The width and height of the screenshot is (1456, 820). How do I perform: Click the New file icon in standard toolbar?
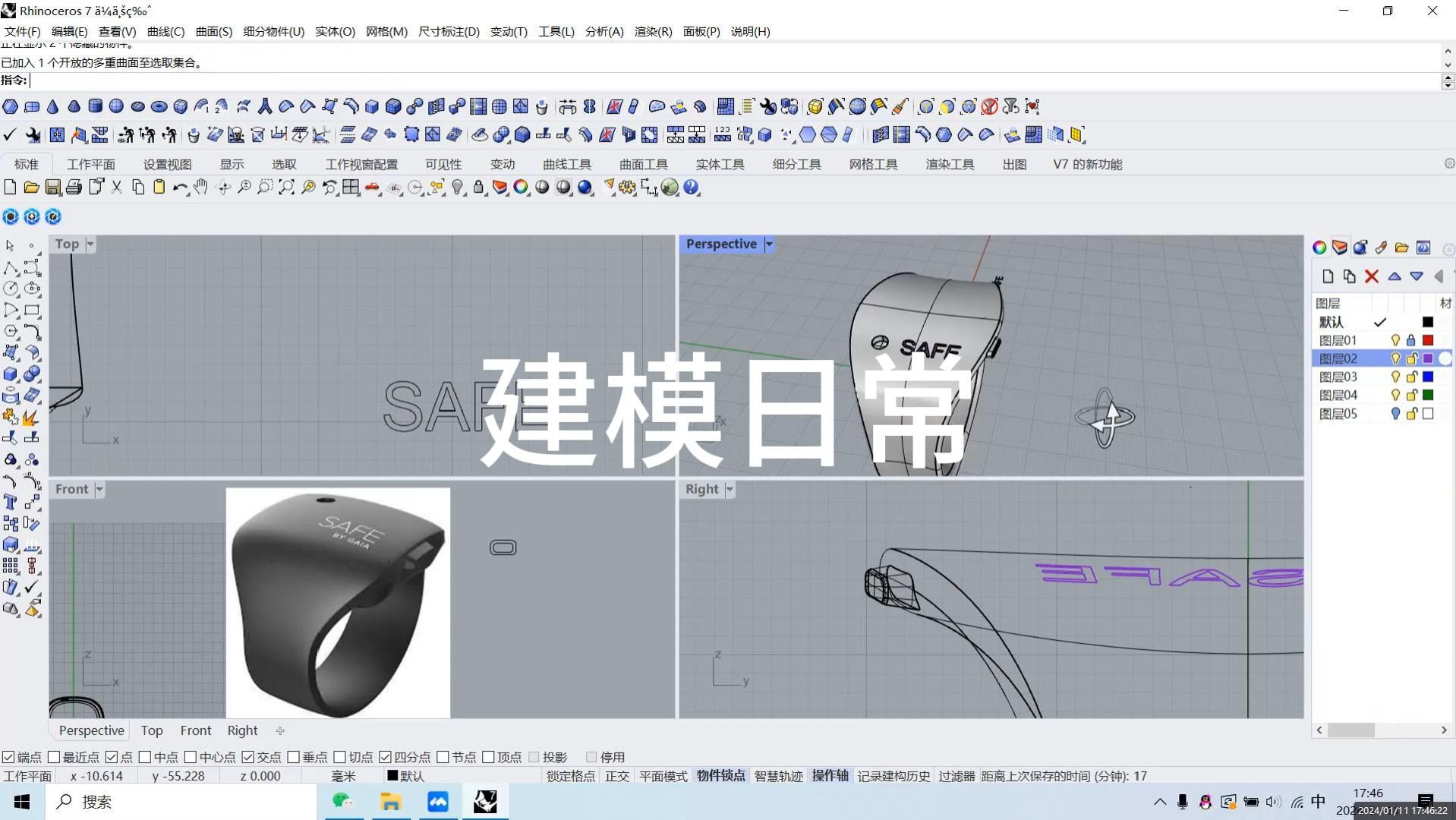tap(10, 188)
